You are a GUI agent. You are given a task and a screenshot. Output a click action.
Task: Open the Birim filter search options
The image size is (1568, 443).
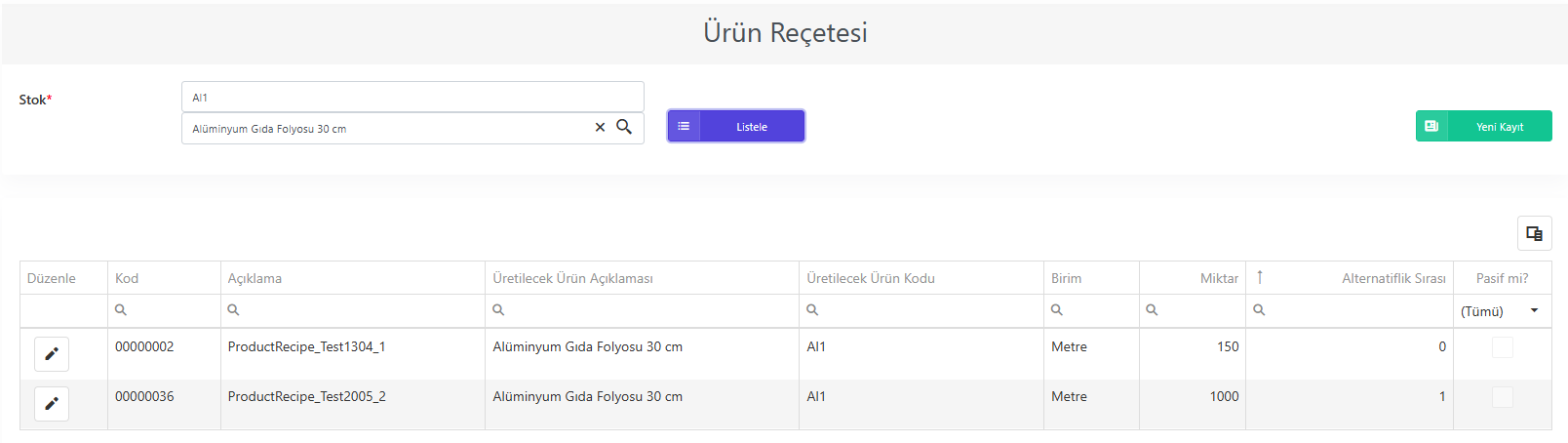(x=1056, y=309)
